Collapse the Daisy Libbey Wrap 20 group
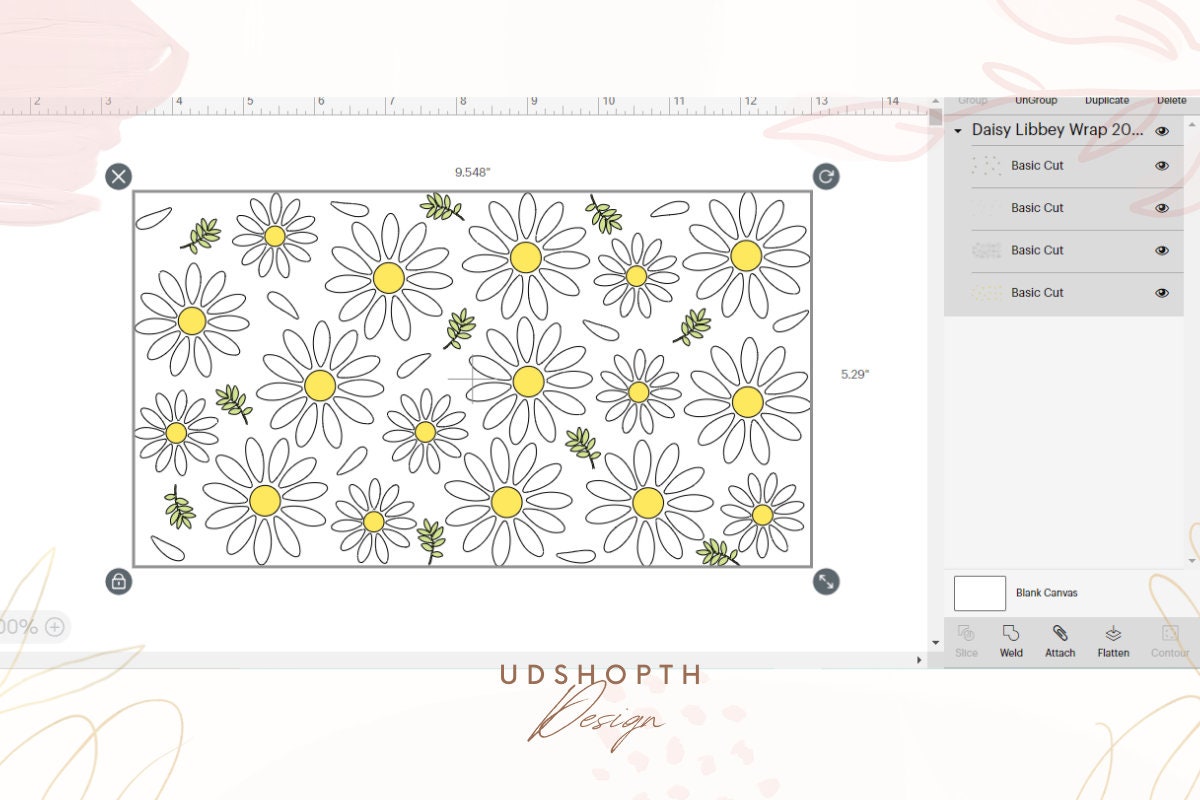1200x800 pixels. coord(957,130)
